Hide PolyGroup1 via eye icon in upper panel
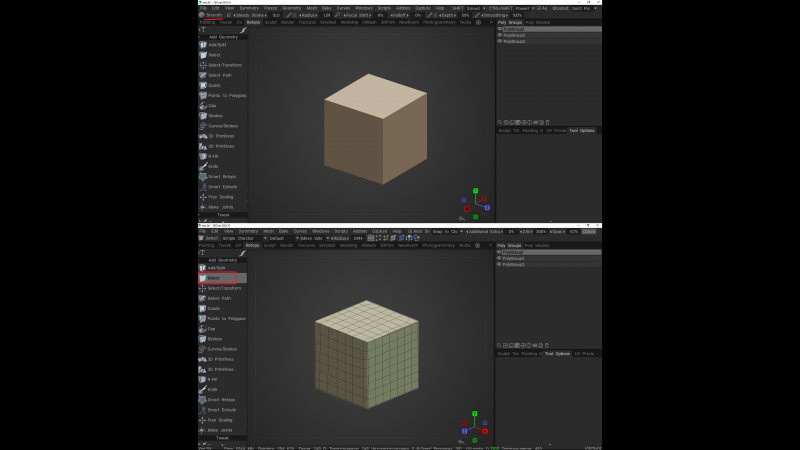This screenshot has width=800, height=450. click(x=500, y=29)
